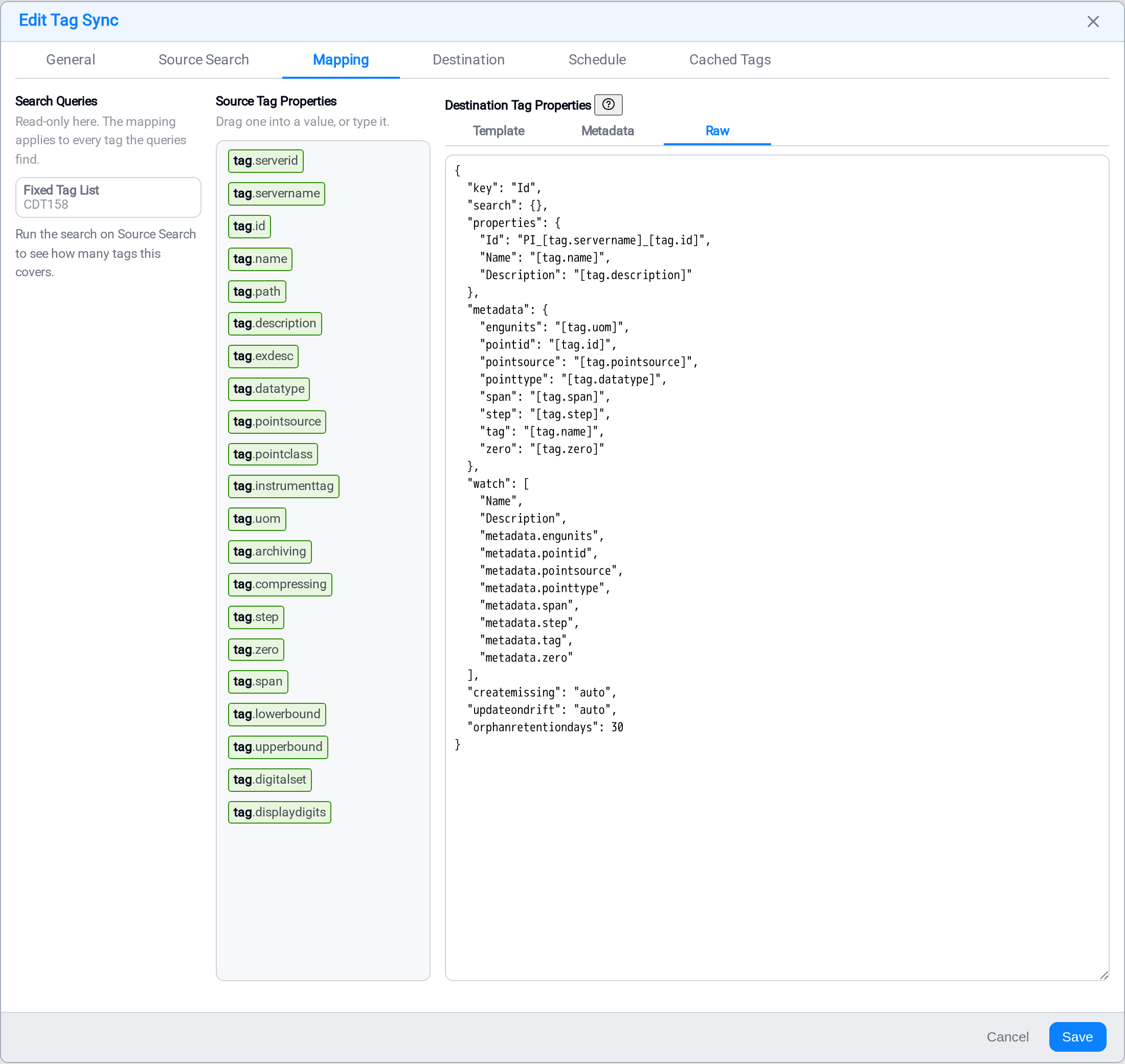Close the Edit Tag Sync dialog
This screenshot has height=1064, width=1125.
coord(1093,21)
